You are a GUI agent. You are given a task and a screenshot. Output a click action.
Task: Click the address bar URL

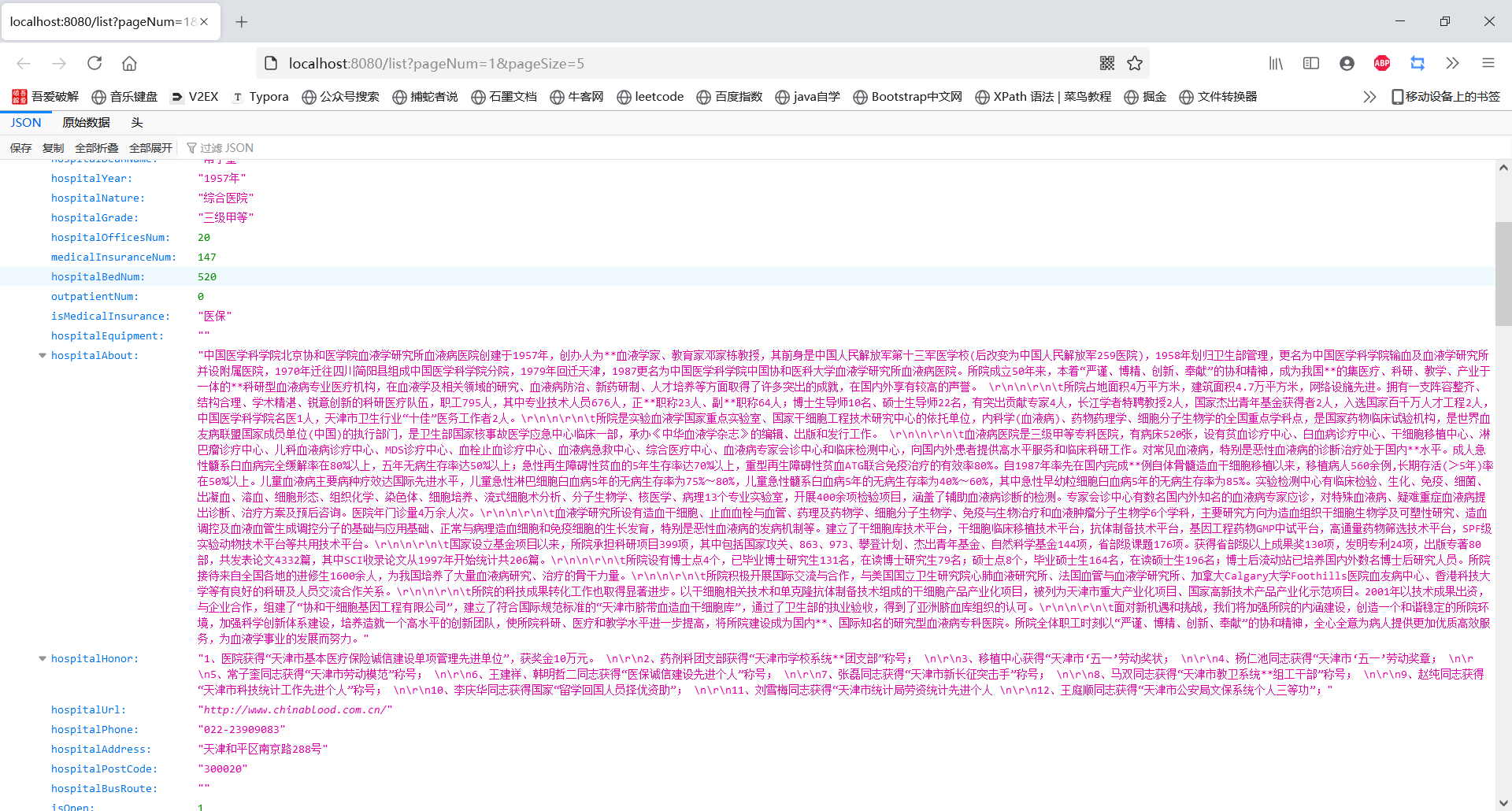tap(437, 63)
